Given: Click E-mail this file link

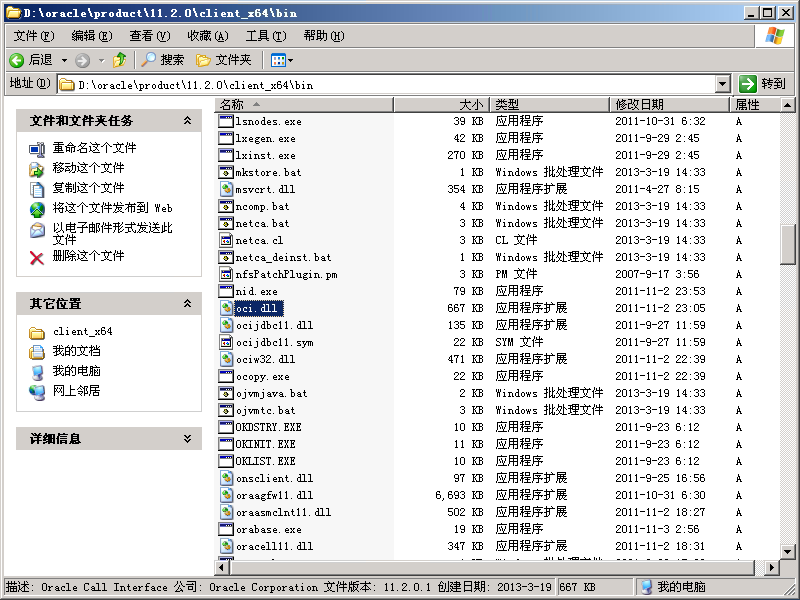Looking at the screenshot, I should 112,233.
